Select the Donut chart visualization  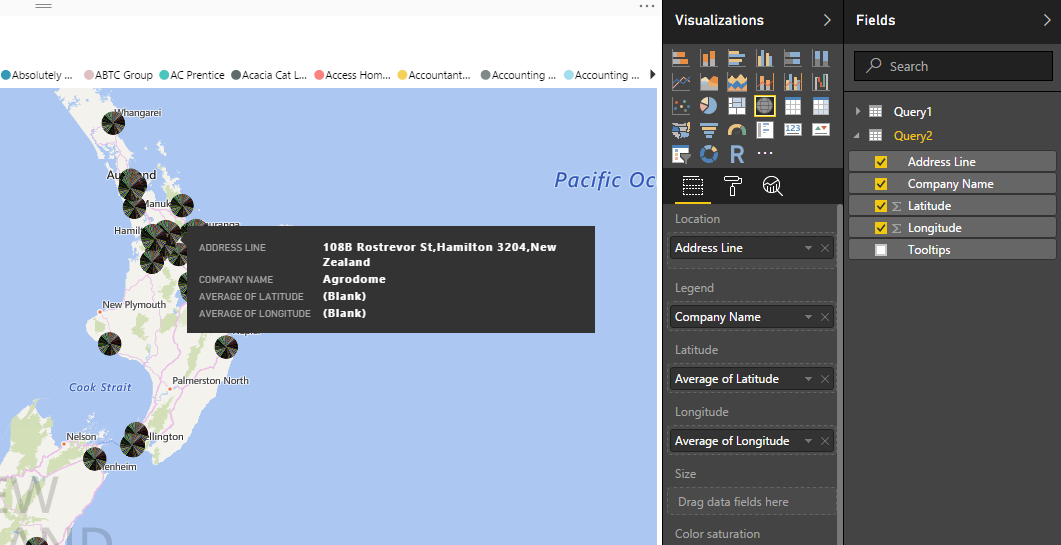click(708, 154)
